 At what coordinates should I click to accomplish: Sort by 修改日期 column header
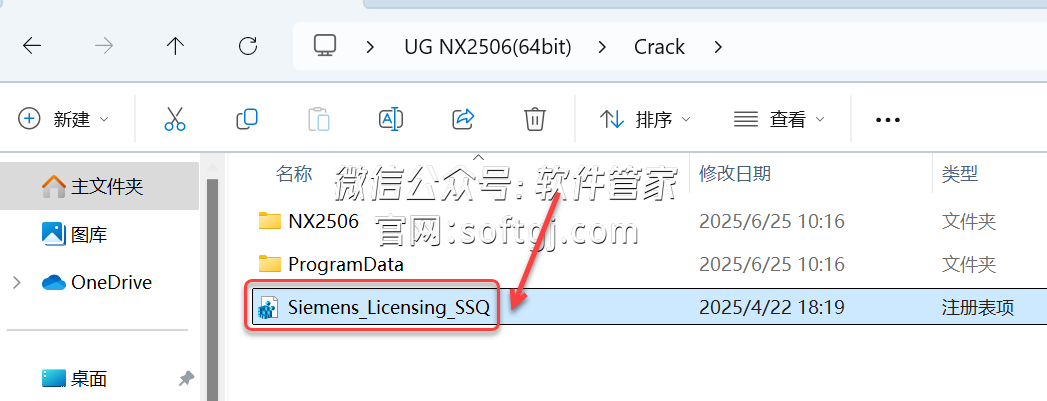click(735, 174)
